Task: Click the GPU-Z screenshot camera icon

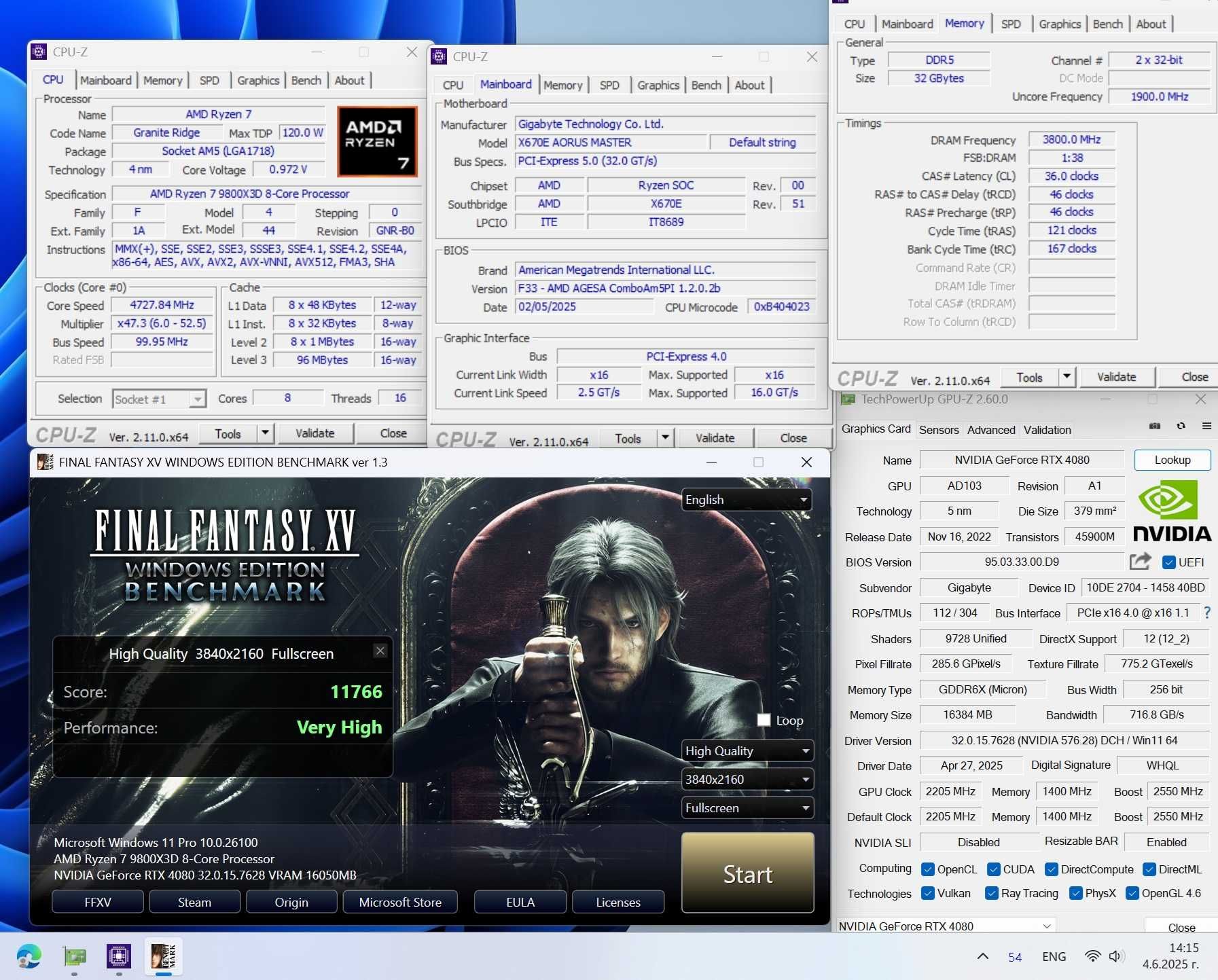Action: 1154,426
